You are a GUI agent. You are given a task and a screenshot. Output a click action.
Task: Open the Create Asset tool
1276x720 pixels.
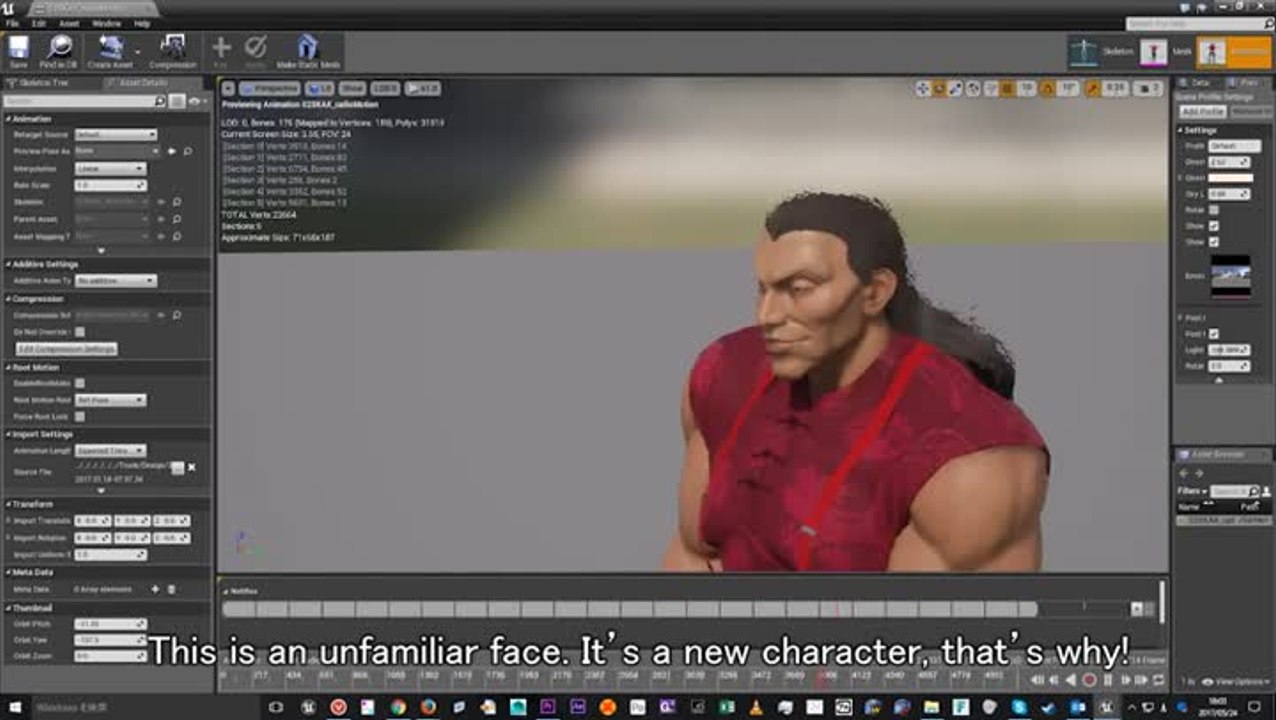(x=109, y=51)
